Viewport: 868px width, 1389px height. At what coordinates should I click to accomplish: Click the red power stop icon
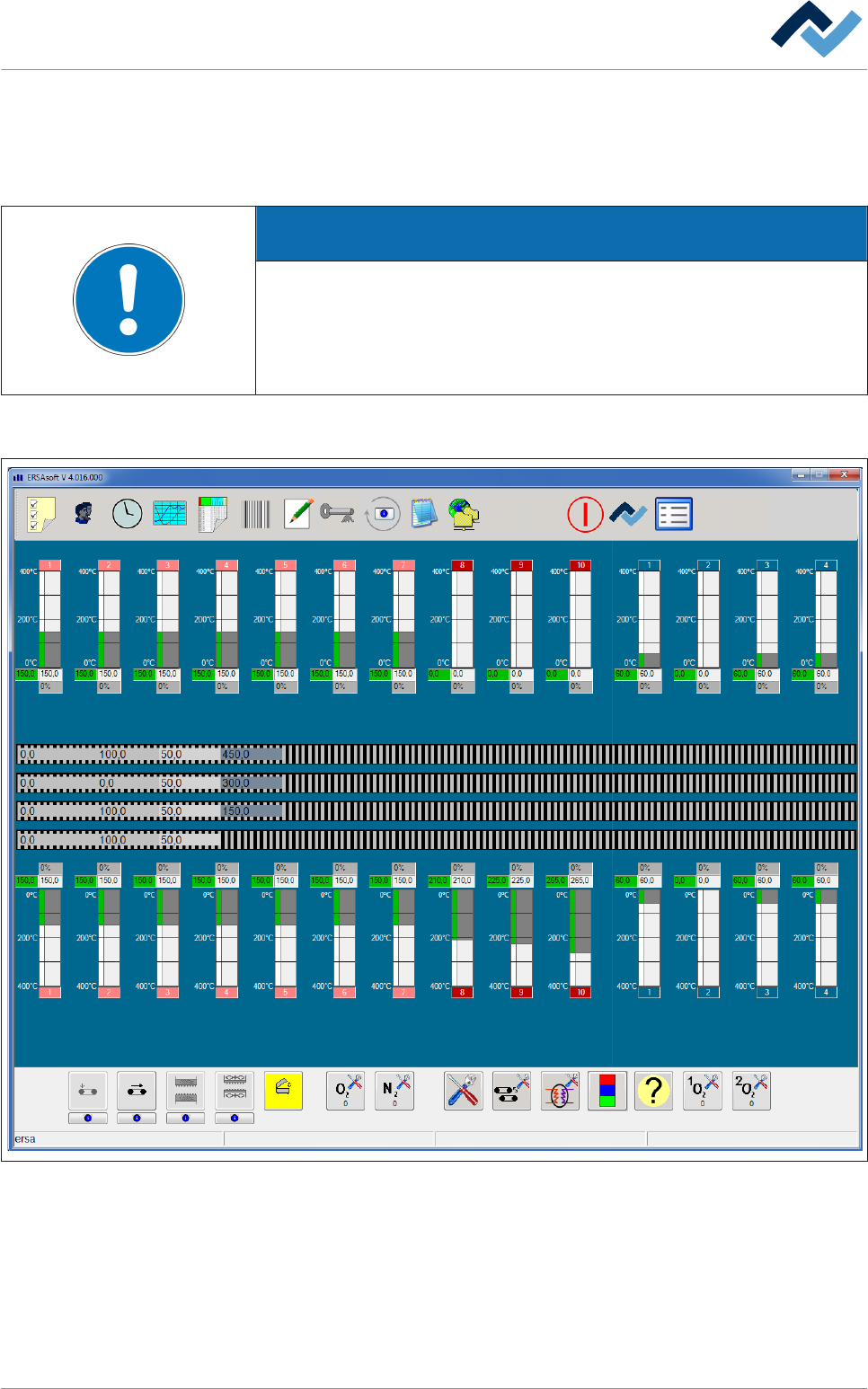[585, 515]
